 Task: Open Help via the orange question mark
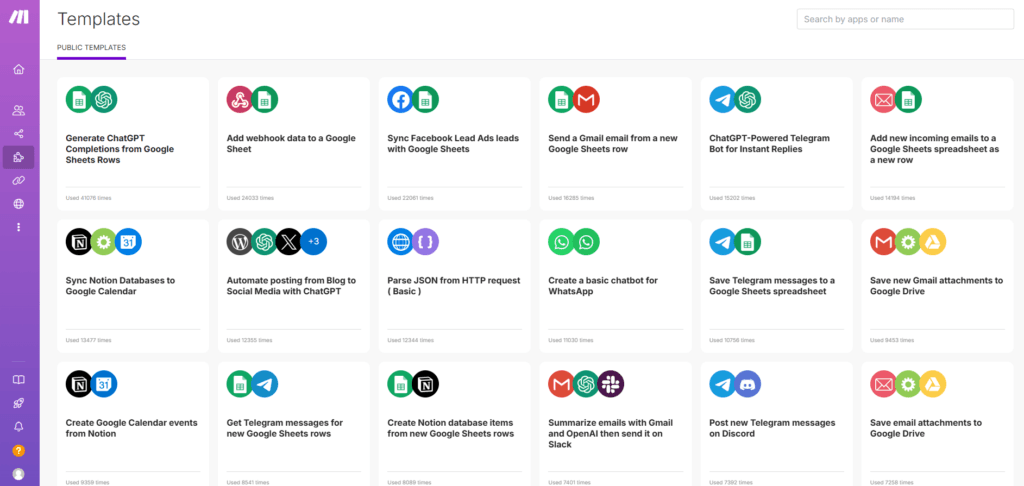18,450
